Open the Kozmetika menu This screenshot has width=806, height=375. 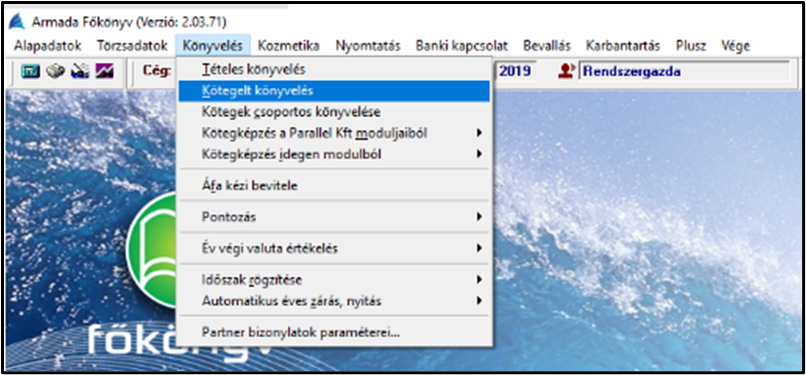click(x=288, y=46)
